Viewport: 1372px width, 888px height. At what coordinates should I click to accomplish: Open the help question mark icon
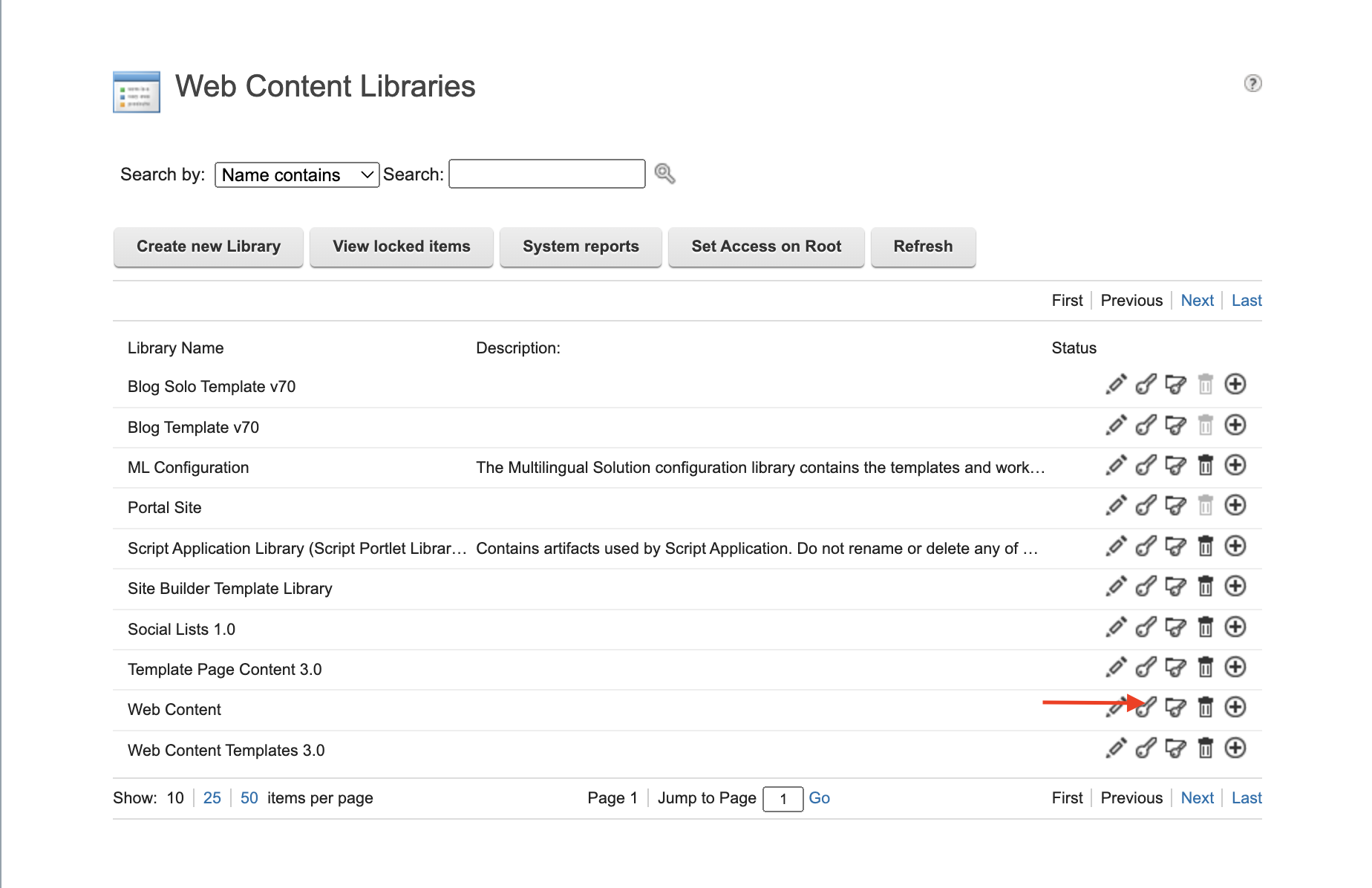tap(1252, 83)
